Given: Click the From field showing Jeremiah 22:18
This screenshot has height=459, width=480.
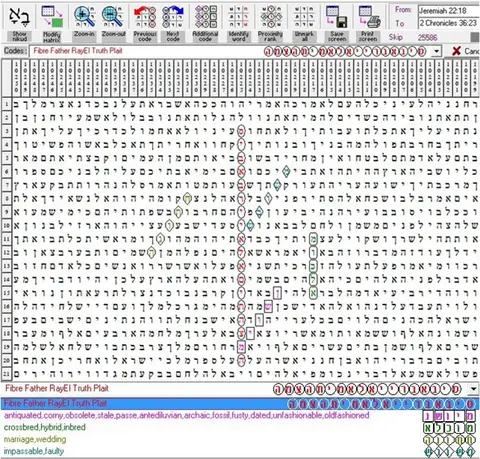Looking at the screenshot, I should 449,10.
